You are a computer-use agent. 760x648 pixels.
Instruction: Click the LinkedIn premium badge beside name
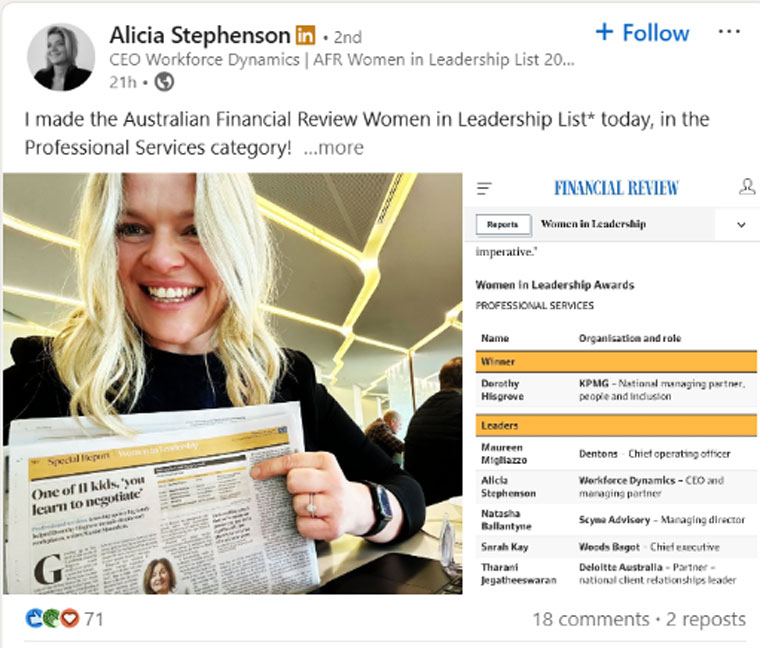click(305, 35)
